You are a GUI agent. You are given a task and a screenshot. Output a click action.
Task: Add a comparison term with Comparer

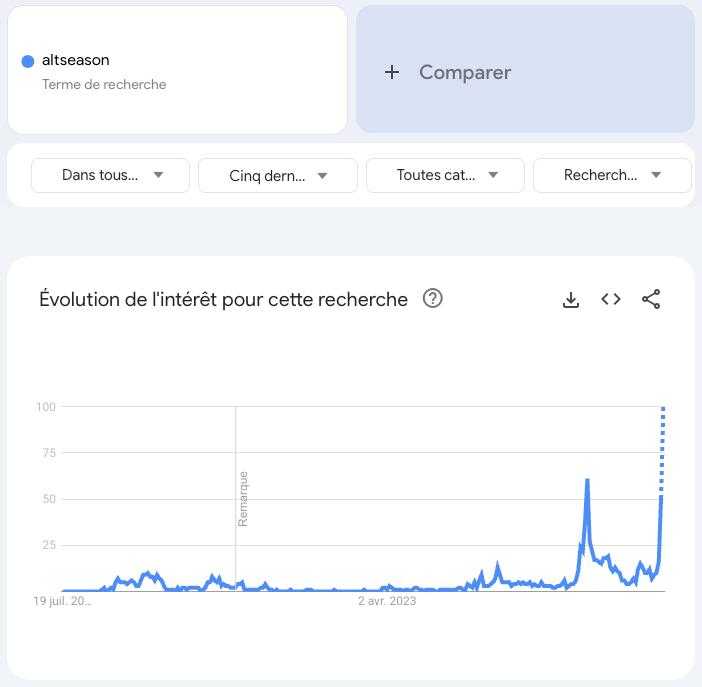525,69
